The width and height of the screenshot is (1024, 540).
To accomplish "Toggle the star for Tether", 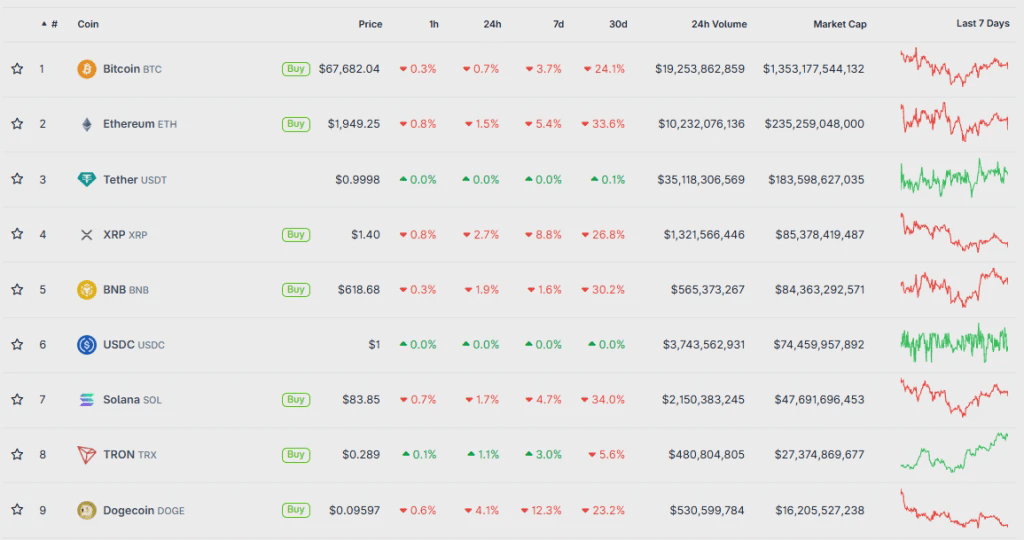I will pyautogui.click(x=17, y=180).
